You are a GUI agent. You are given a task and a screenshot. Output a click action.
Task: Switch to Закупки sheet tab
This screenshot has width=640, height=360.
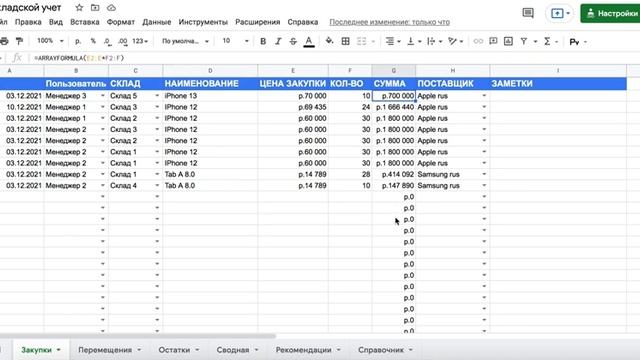click(41, 350)
